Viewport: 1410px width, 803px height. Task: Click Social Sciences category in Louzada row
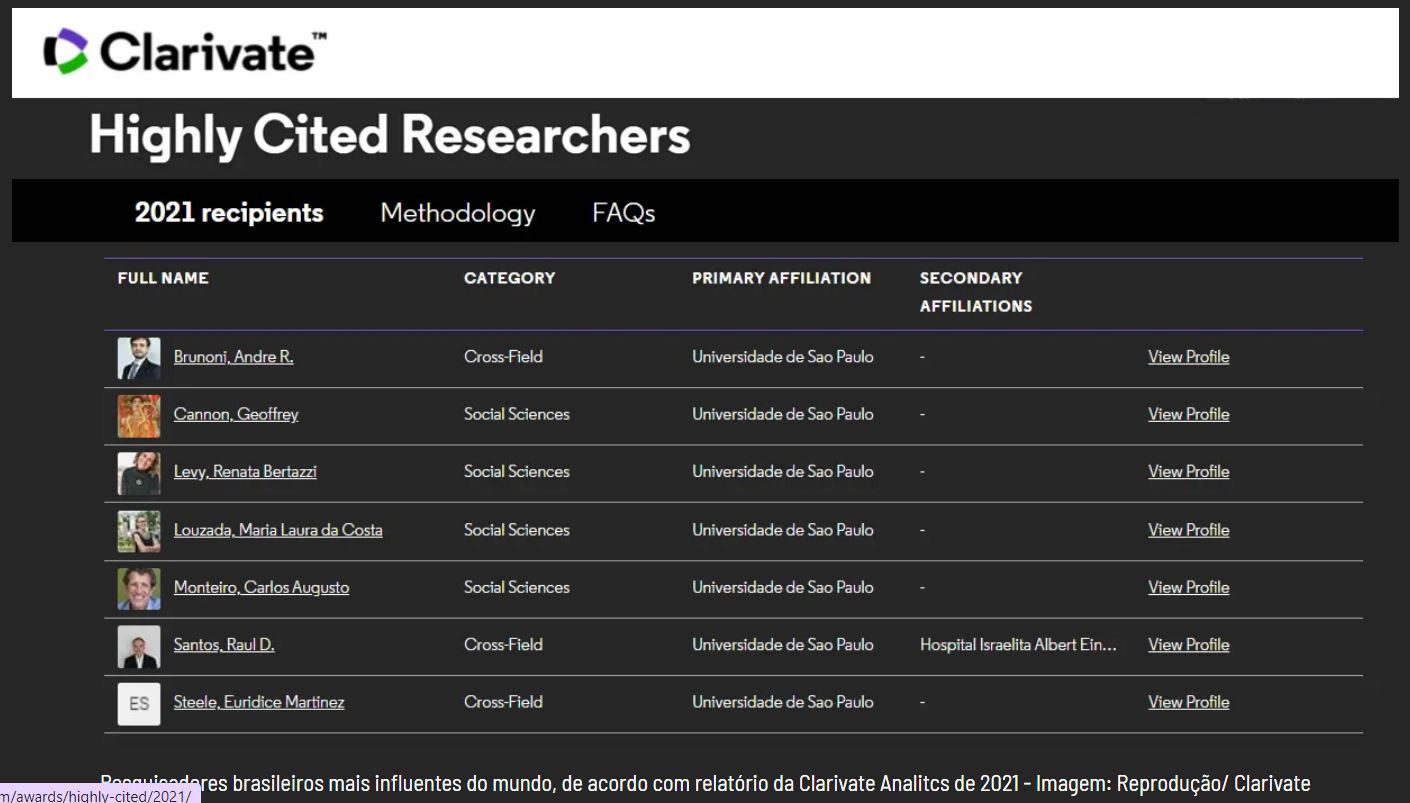(517, 530)
